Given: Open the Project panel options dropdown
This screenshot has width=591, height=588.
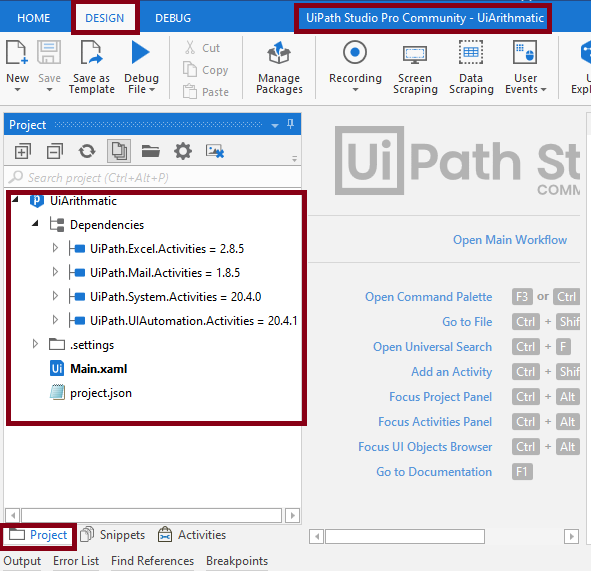Looking at the screenshot, I should (x=275, y=126).
